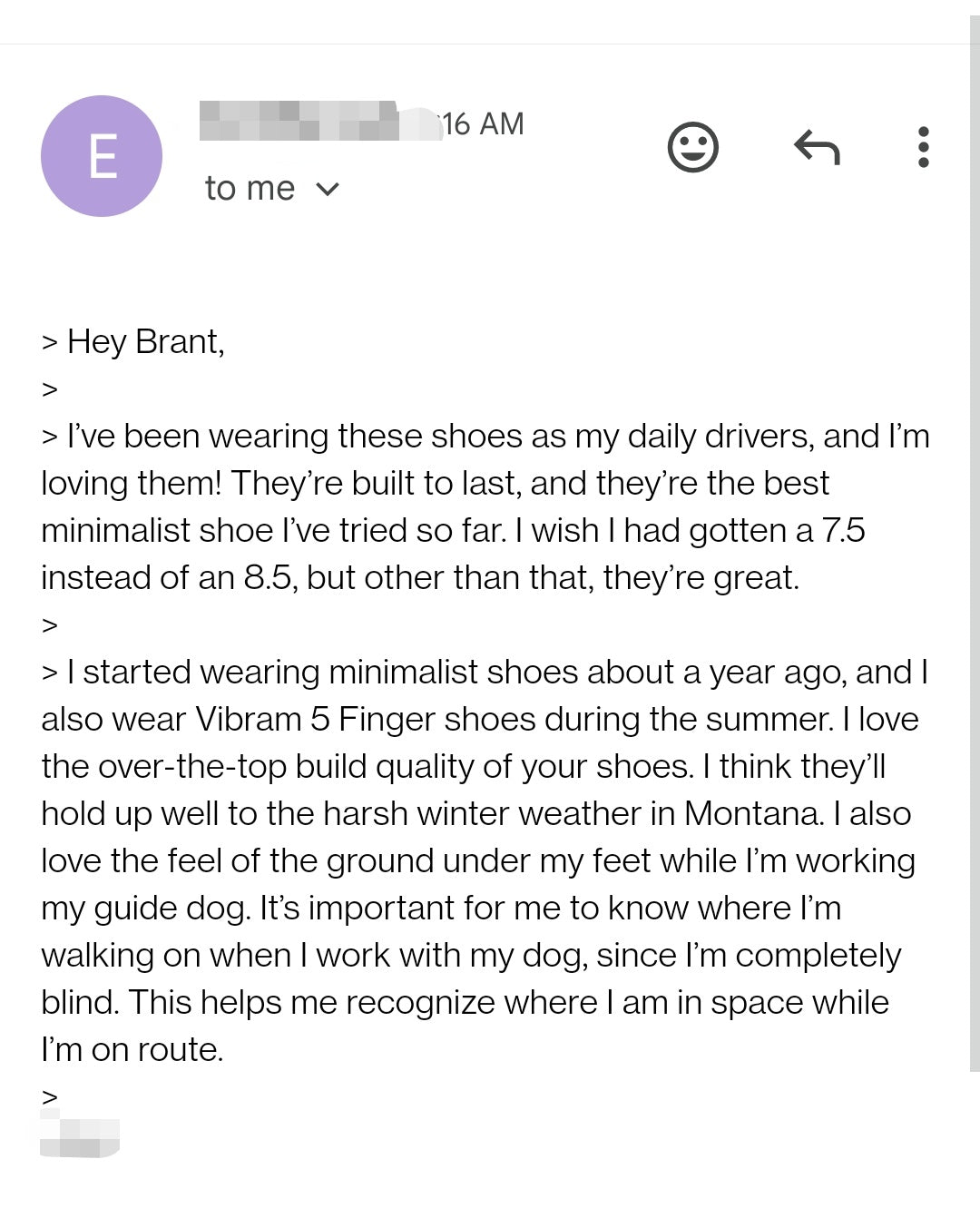Click the "to me" recipient label
The width and height of the screenshot is (980, 1228).
250,189
